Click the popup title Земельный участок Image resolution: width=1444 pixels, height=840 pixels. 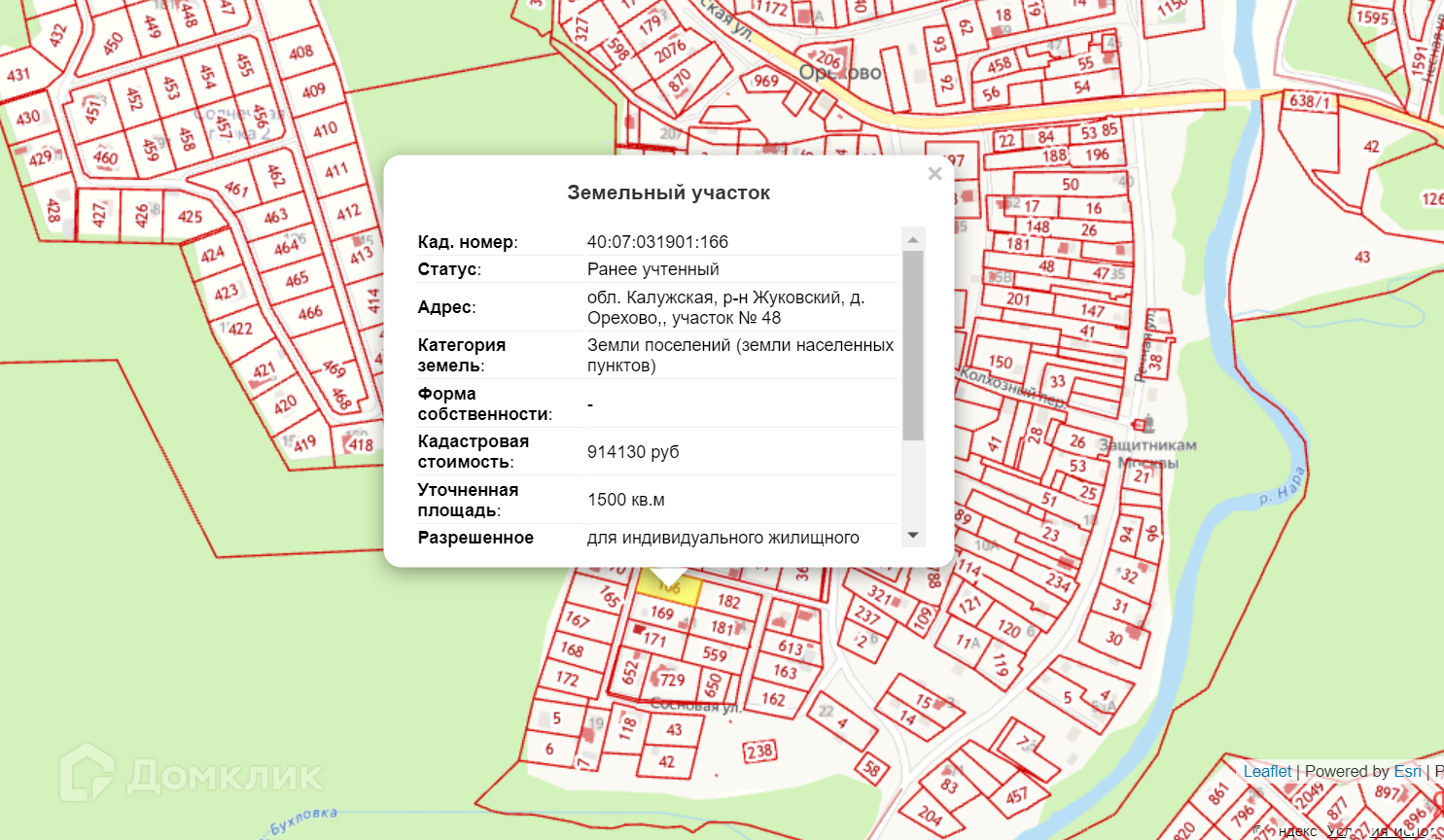pyautogui.click(x=669, y=192)
